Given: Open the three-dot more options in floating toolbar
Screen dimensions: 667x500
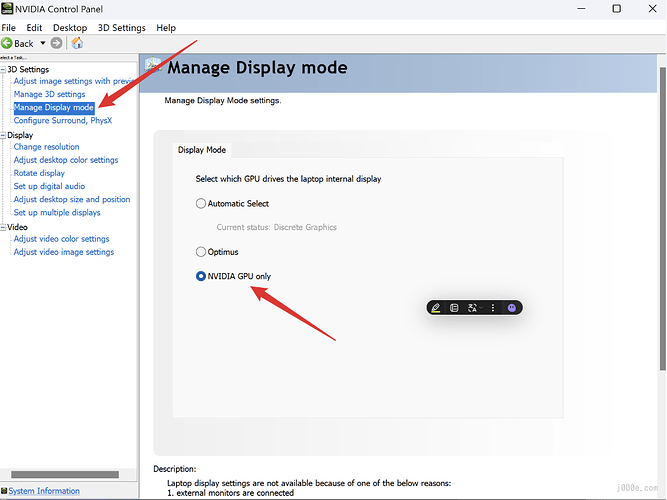Looking at the screenshot, I should pos(493,308).
